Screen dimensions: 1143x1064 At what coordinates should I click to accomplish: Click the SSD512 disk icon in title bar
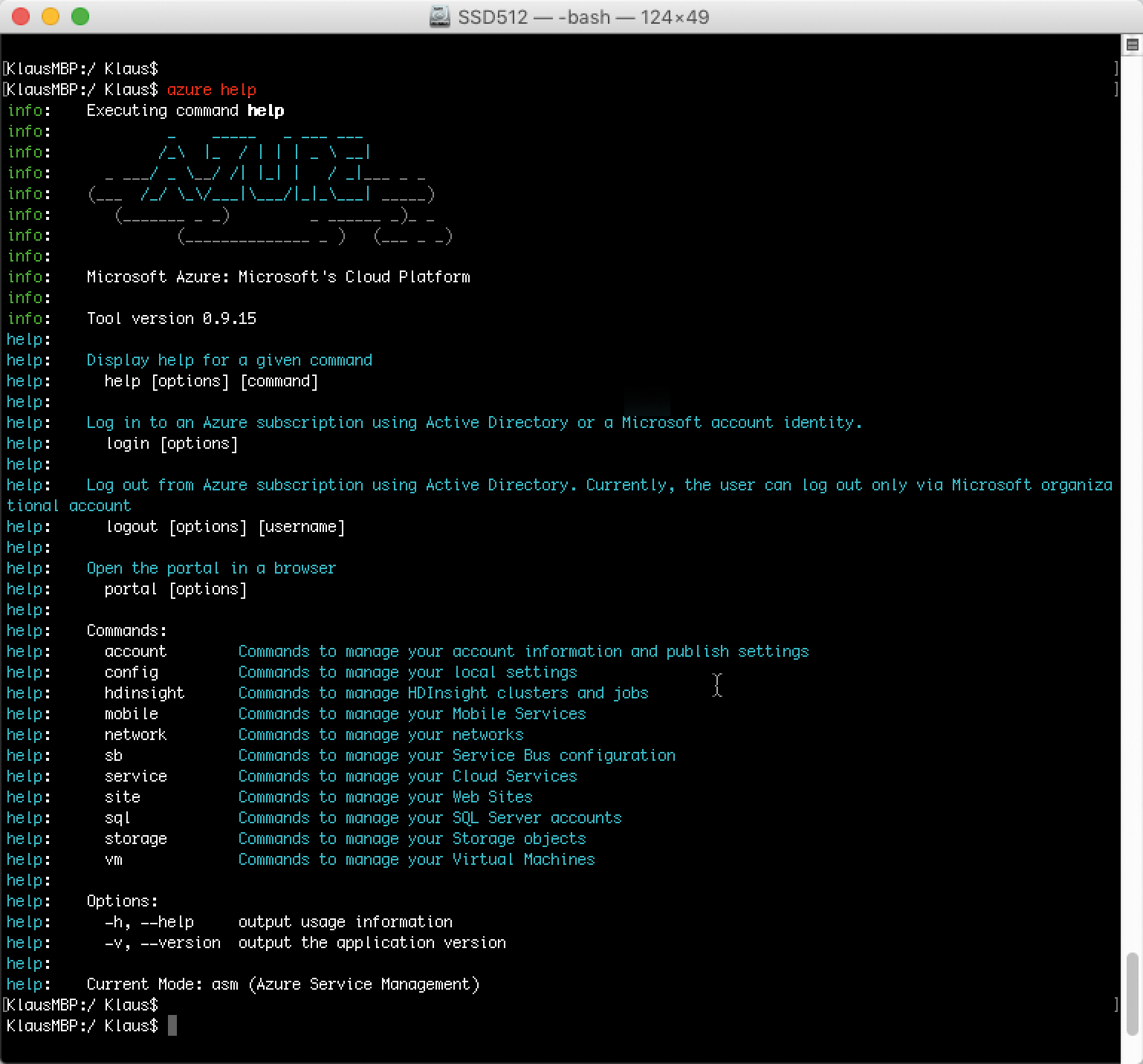[441, 16]
